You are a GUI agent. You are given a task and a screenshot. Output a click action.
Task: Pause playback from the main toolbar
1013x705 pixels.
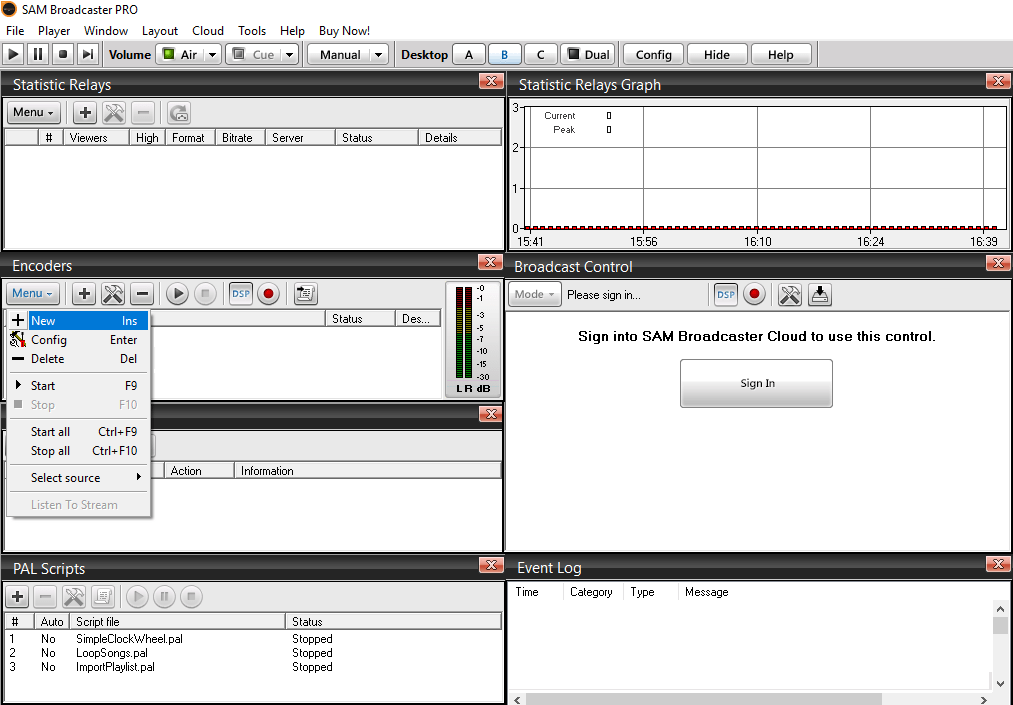pyautogui.click(x=37, y=54)
